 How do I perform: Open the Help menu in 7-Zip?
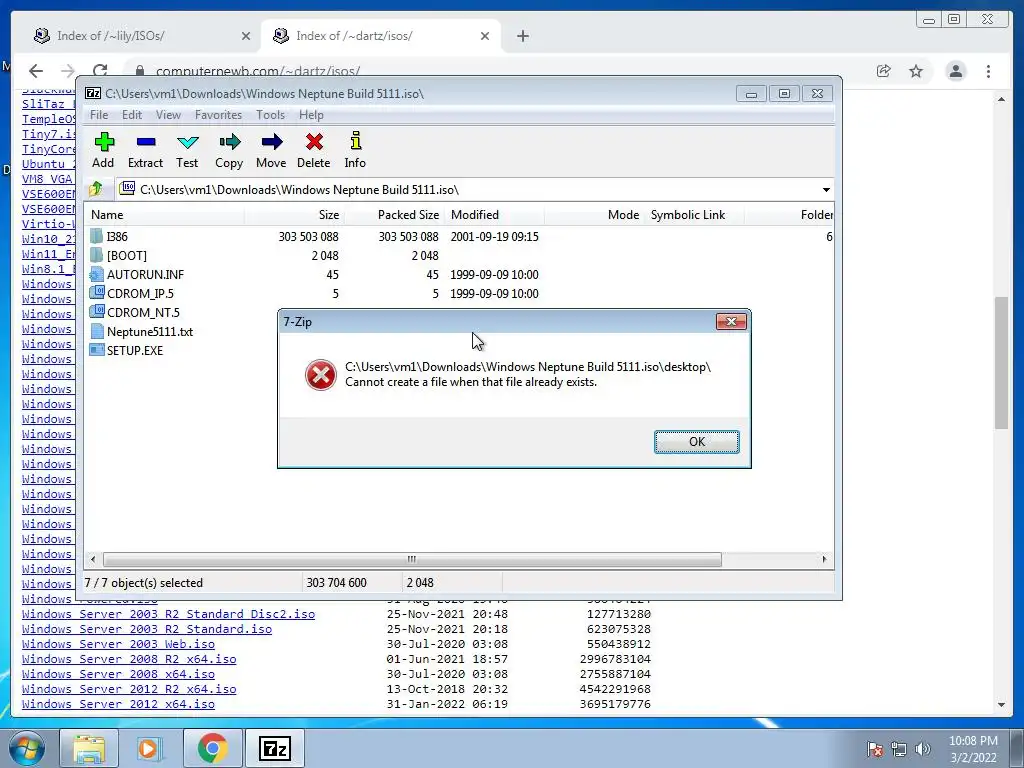pyautogui.click(x=311, y=115)
